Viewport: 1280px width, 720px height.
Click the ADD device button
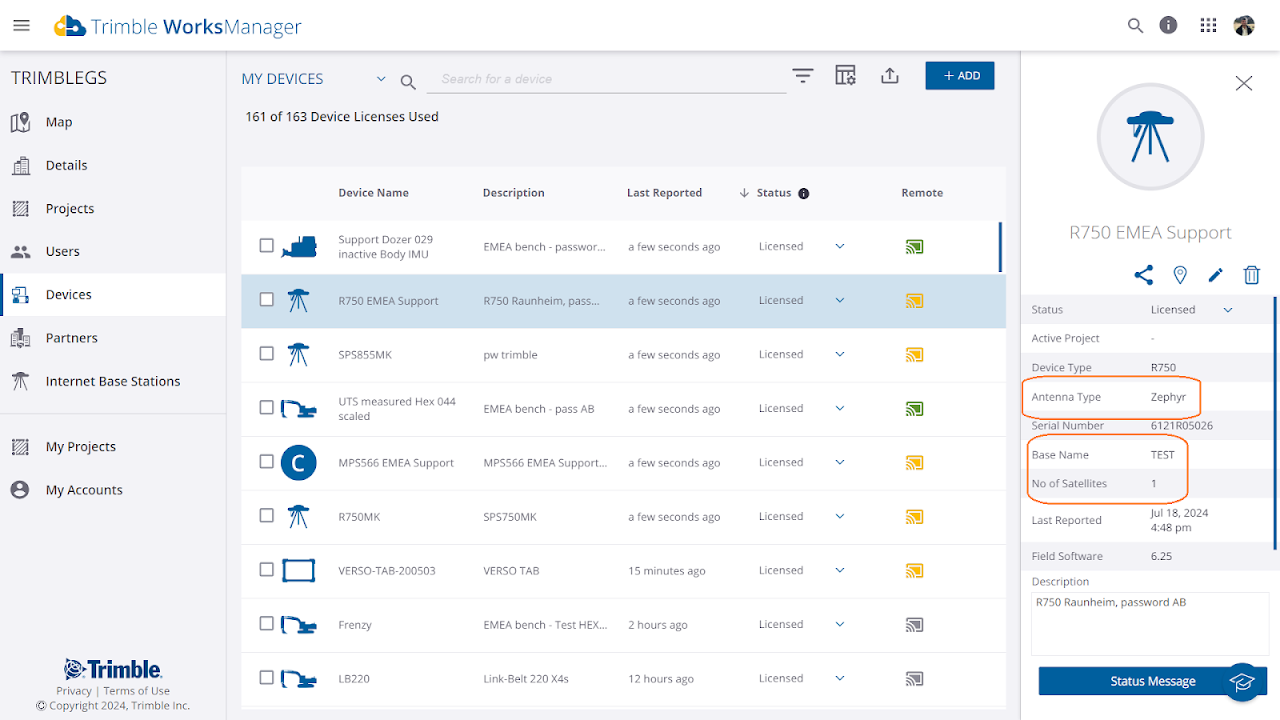click(960, 76)
